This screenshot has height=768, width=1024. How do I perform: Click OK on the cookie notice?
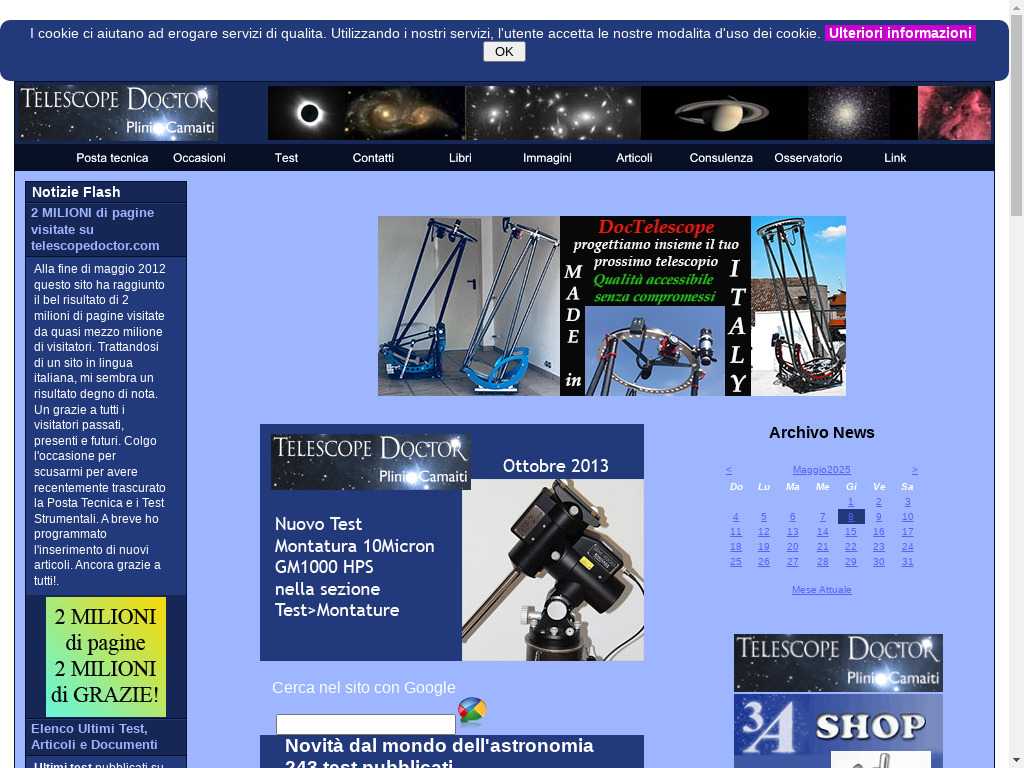504,52
